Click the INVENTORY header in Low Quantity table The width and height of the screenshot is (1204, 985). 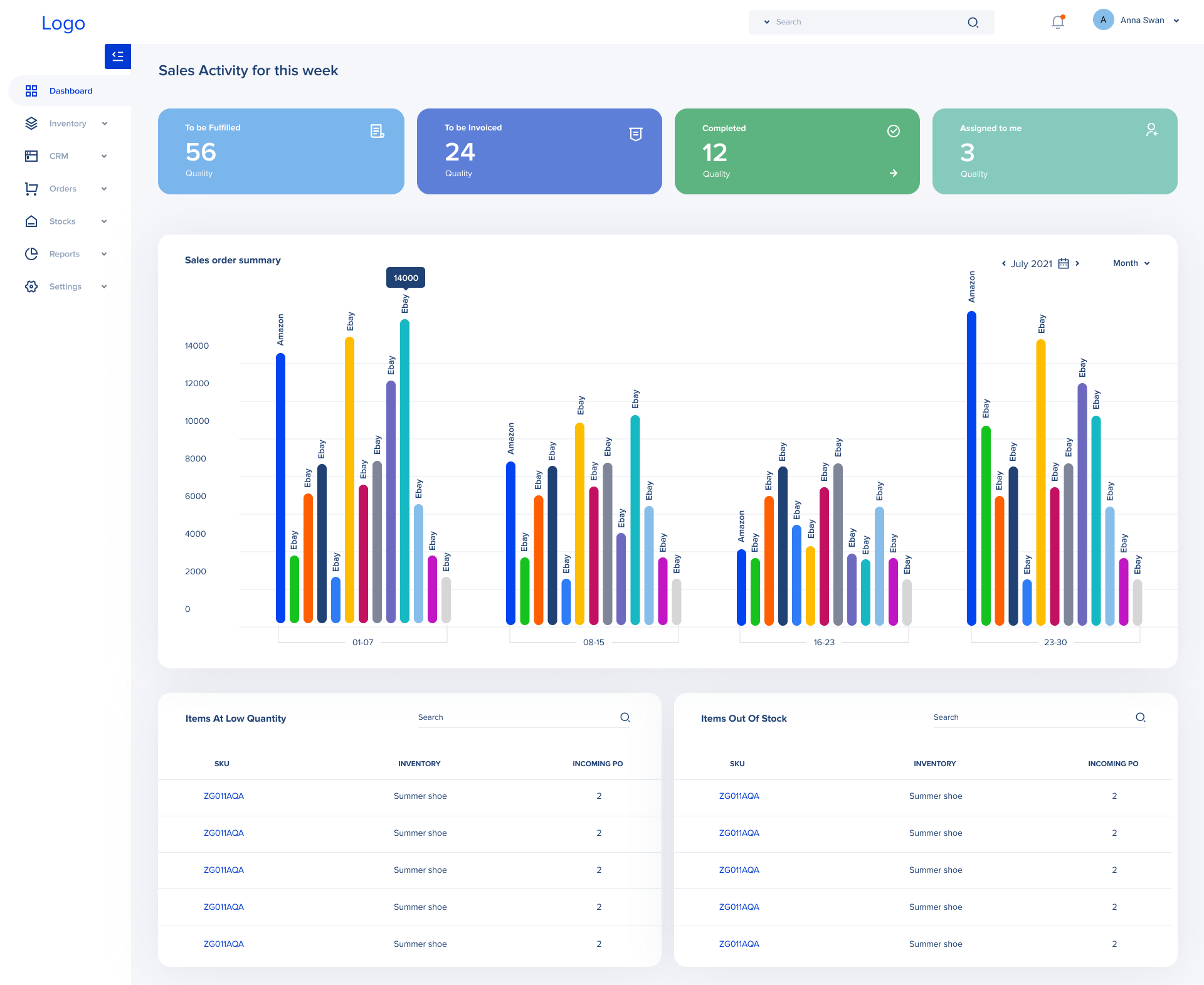[x=420, y=764]
